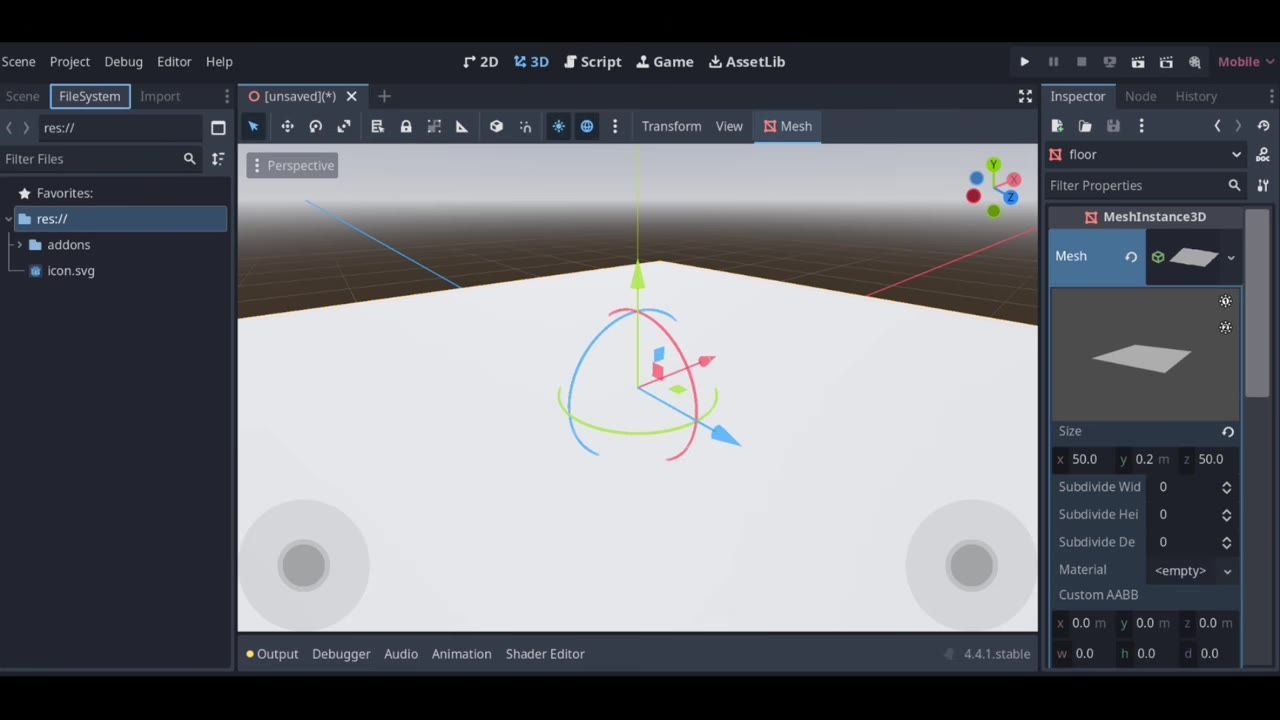The image size is (1280, 720).
Task: Open the inspector object history icon
Action: point(1263,126)
